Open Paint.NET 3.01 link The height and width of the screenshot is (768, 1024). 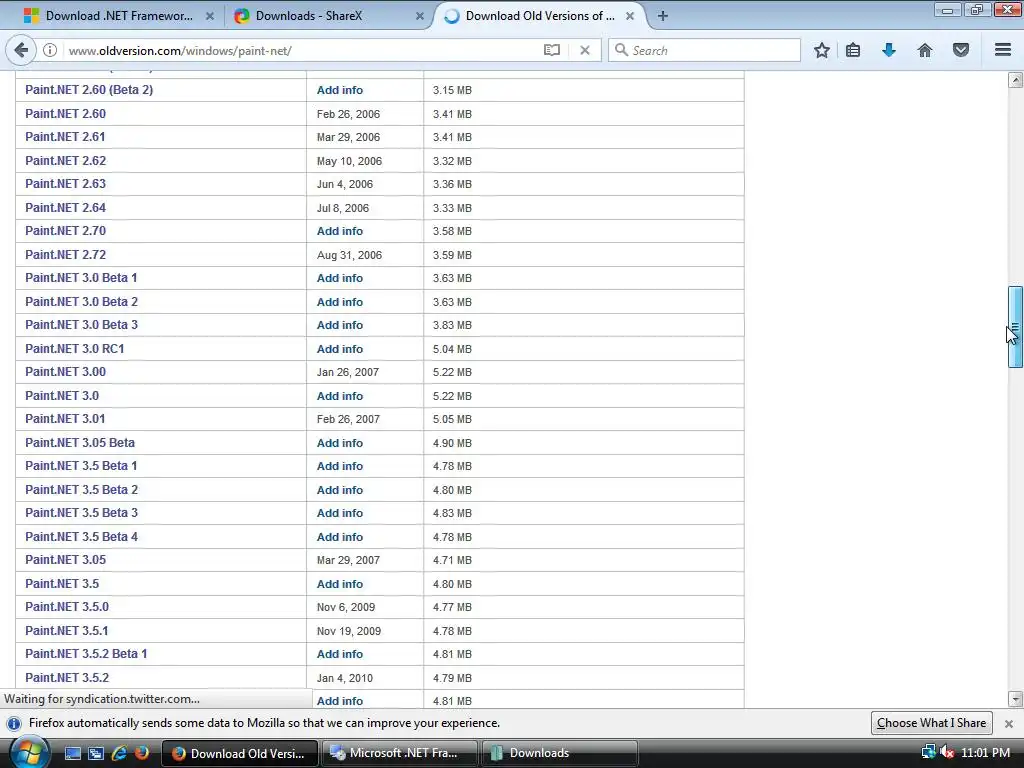point(65,419)
